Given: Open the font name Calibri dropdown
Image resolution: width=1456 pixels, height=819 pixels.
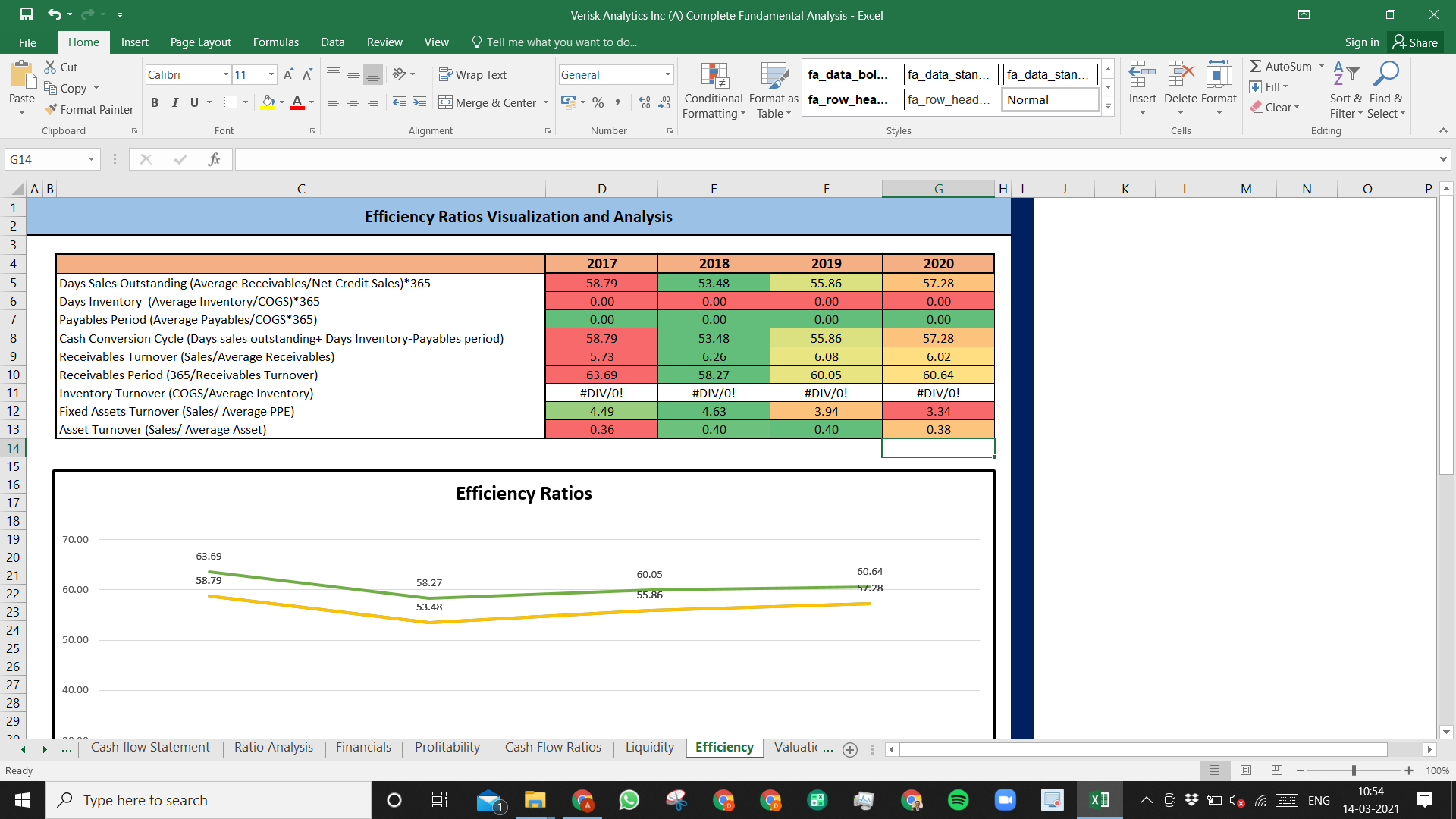Looking at the screenshot, I should click(225, 74).
